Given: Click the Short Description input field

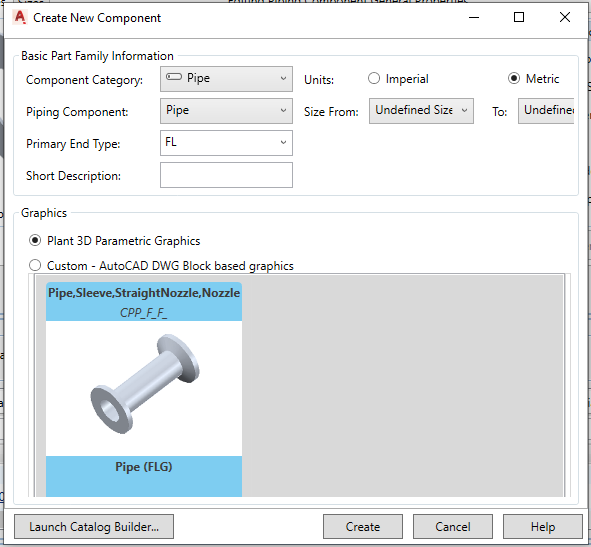Looking at the screenshot, I should [x=226, y=175].
